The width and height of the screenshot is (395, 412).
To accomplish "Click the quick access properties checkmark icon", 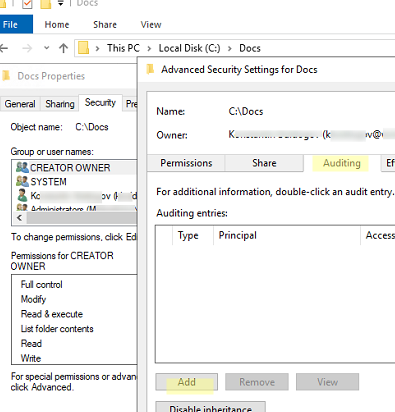I will [x=27, y=4].
